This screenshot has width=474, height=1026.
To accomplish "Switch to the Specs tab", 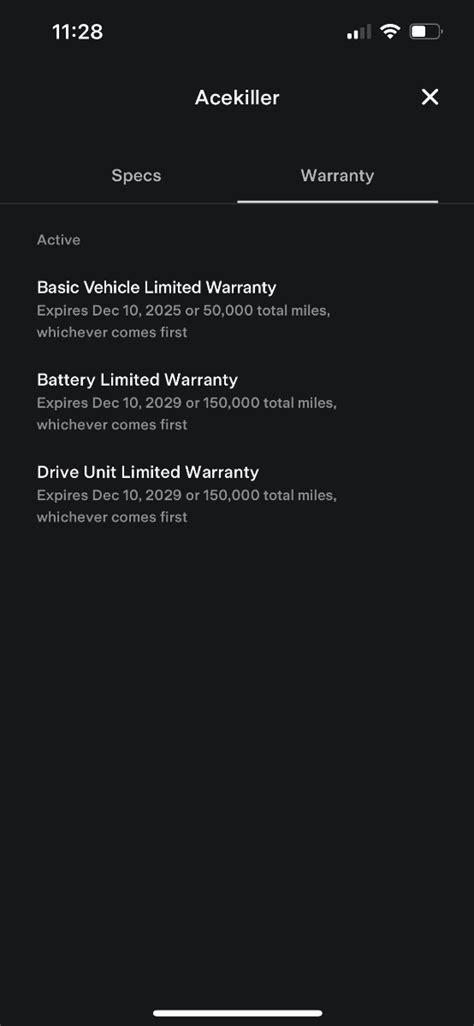I will point(136,176).
